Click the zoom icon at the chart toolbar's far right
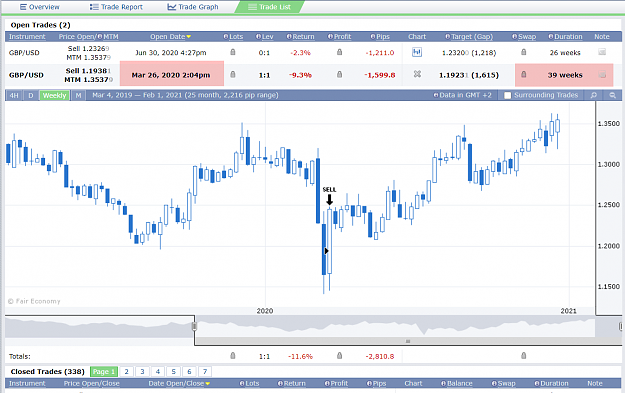 613,95
